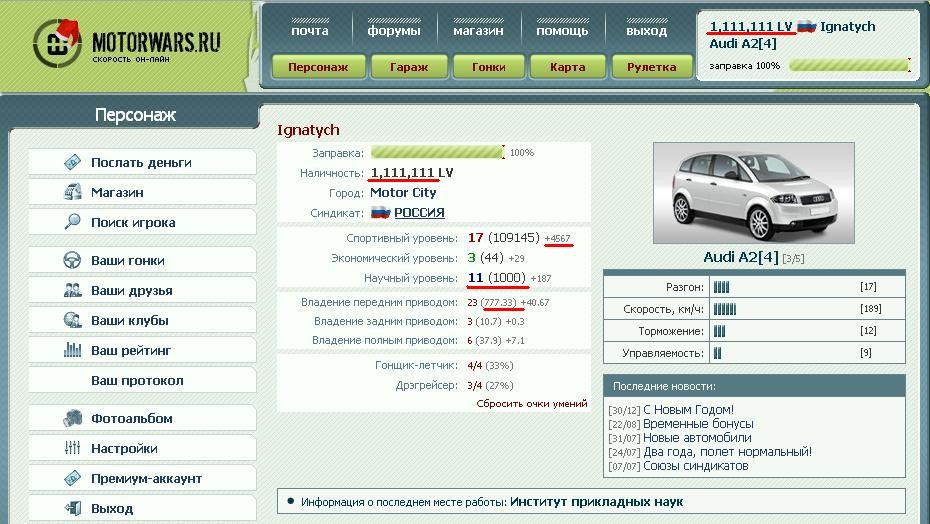The width and height of the screenshot is (930, 524).
Task: Click the money icon beside Послать деньги
Action: [72, 162]
